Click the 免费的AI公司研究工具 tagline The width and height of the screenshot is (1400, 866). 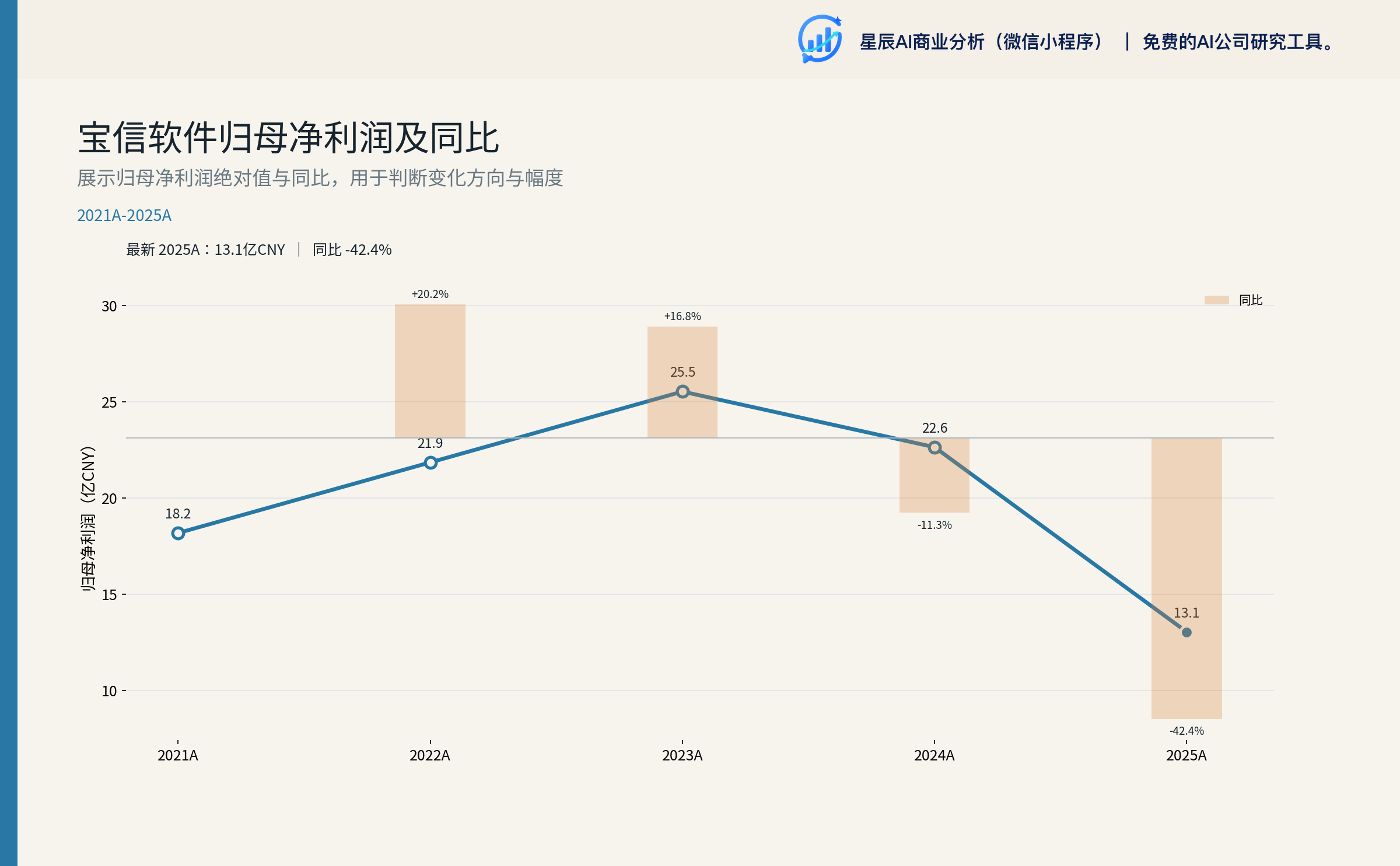(1239, 42)
